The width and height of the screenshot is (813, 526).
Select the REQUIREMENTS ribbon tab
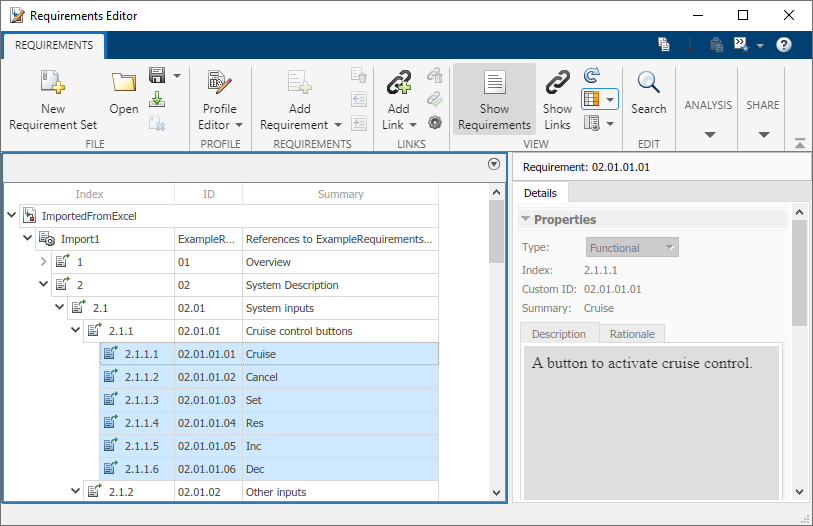tap(54, 45)
